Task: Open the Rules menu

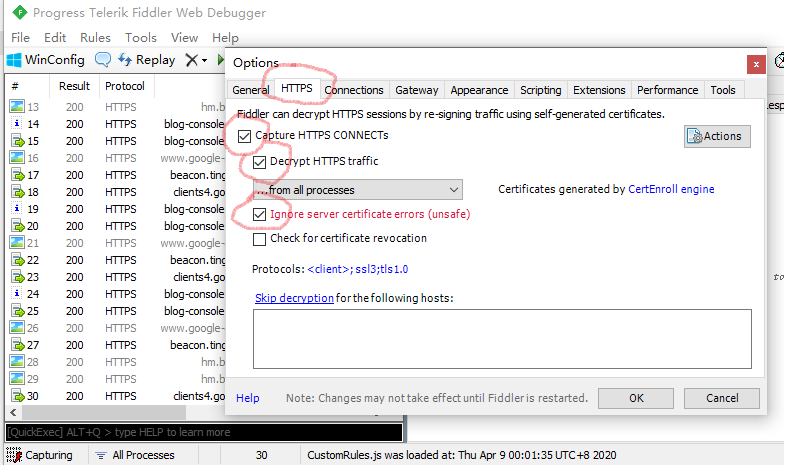Action: point(95,38)
